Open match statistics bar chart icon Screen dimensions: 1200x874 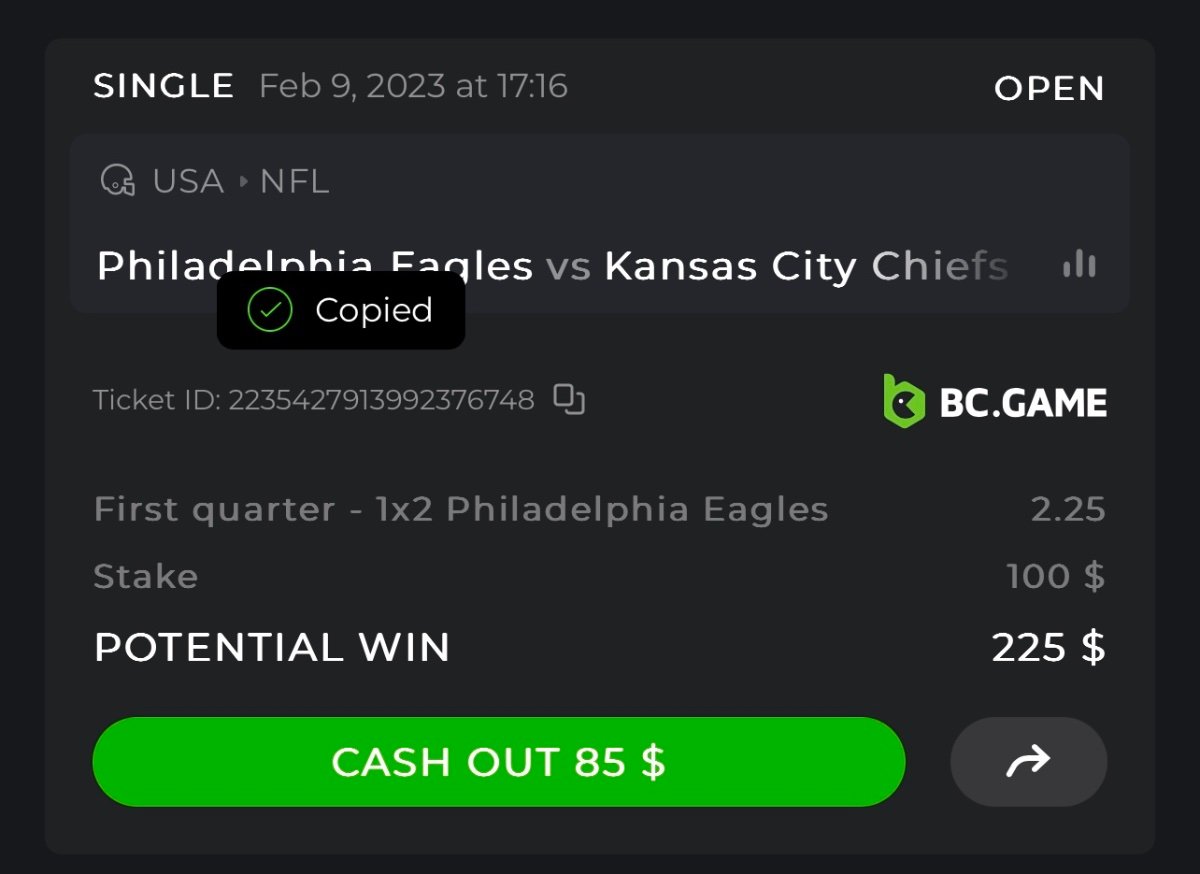[x=1079, y=265]
